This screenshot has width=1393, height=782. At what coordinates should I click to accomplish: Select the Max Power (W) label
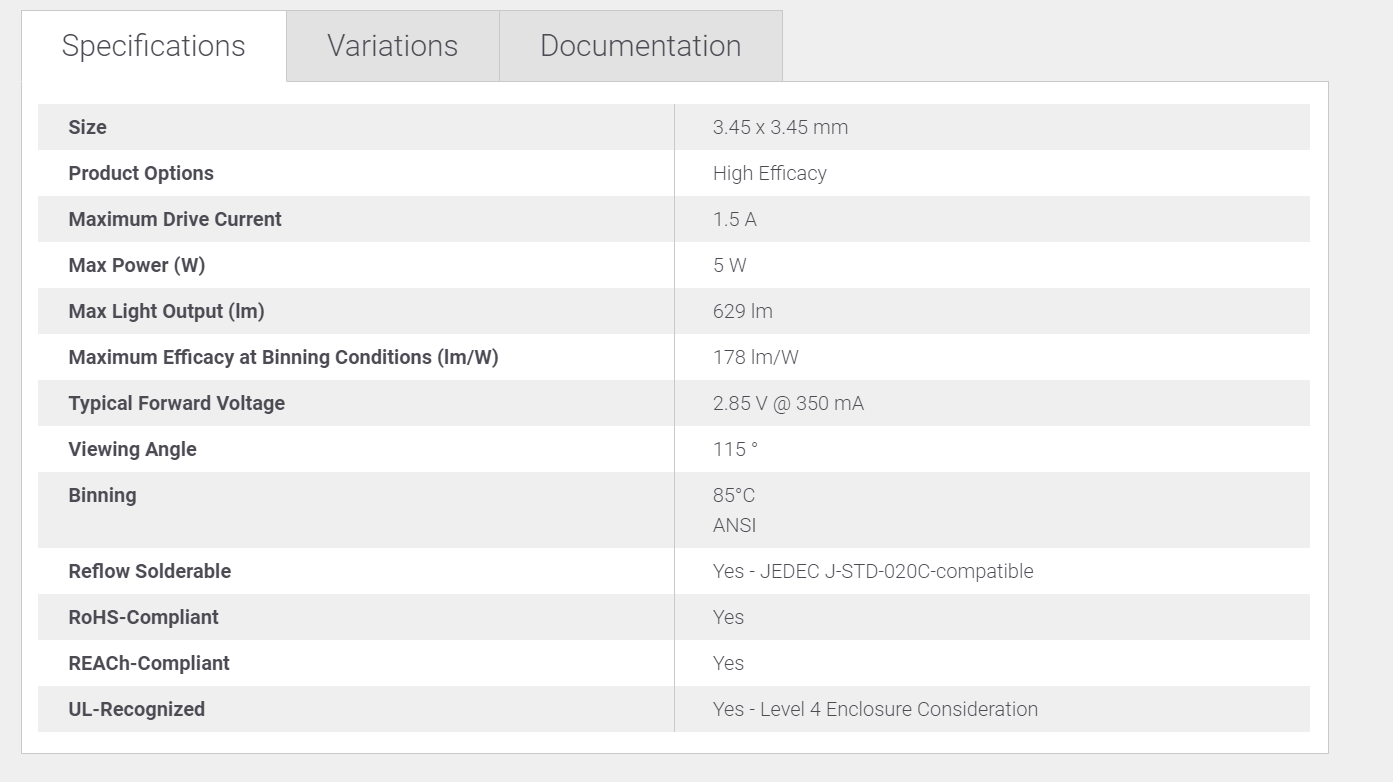[x=137, y=265]
